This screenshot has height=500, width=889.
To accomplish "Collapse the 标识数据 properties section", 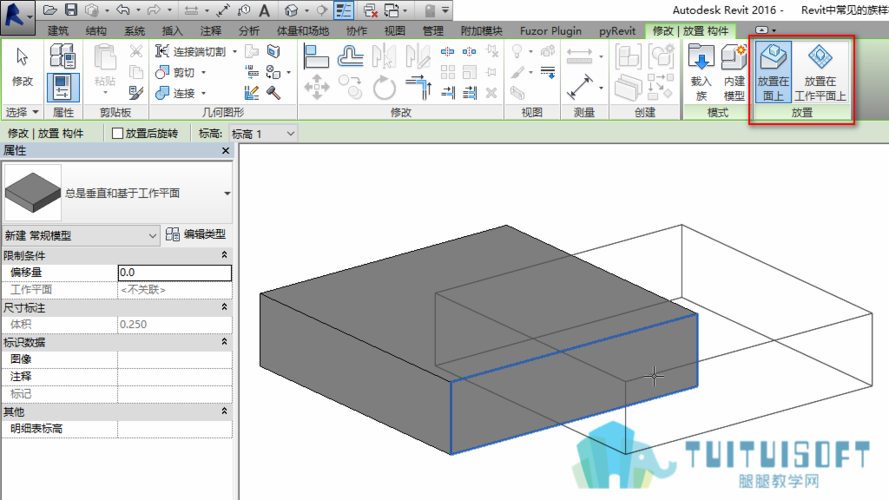I will coord(226,342).
